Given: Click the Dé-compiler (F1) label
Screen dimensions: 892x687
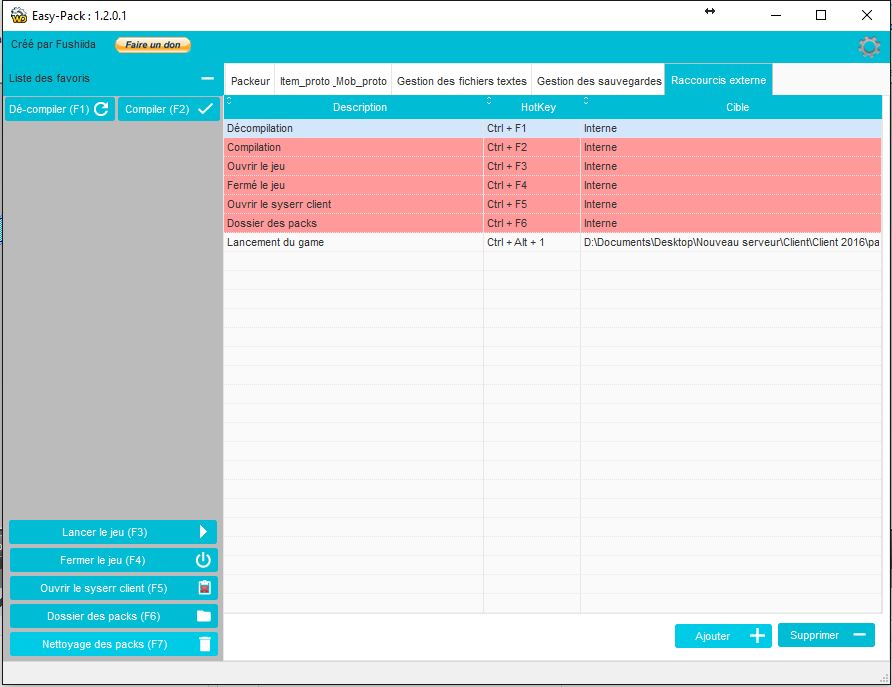Looking at the screenshot, I should click(x=49, y=109).
